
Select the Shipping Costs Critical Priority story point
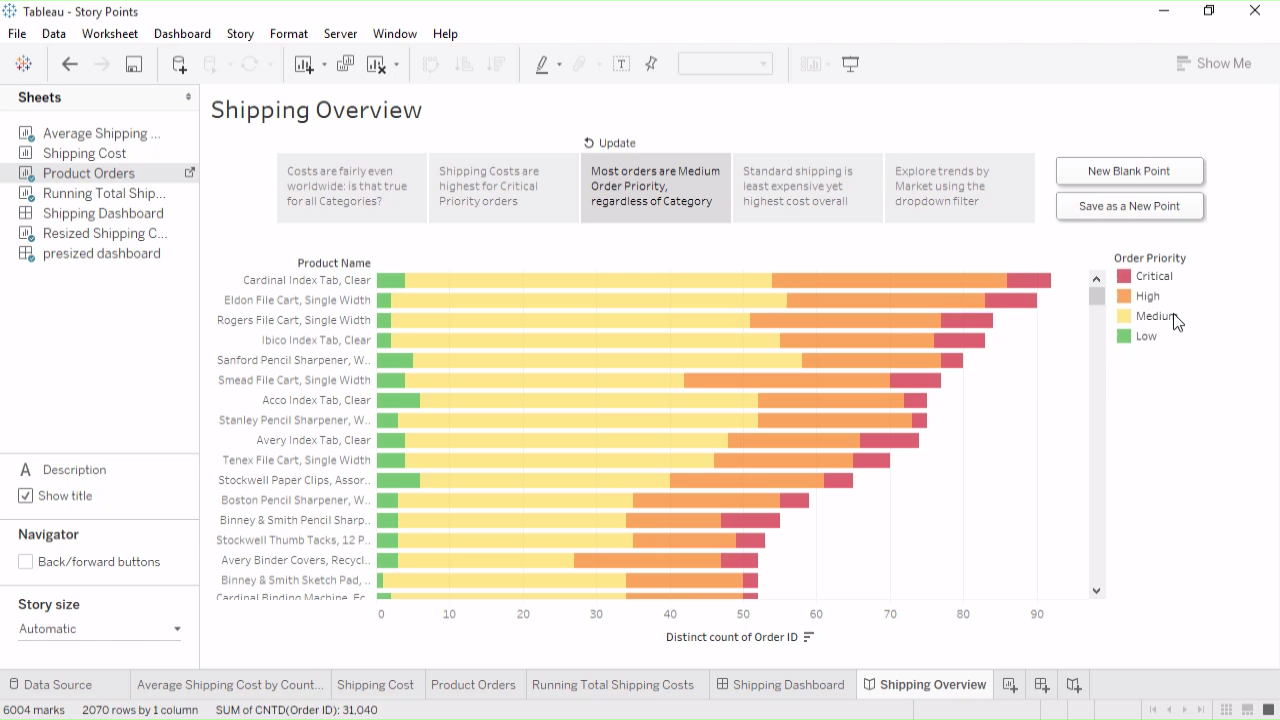(503, 187)
